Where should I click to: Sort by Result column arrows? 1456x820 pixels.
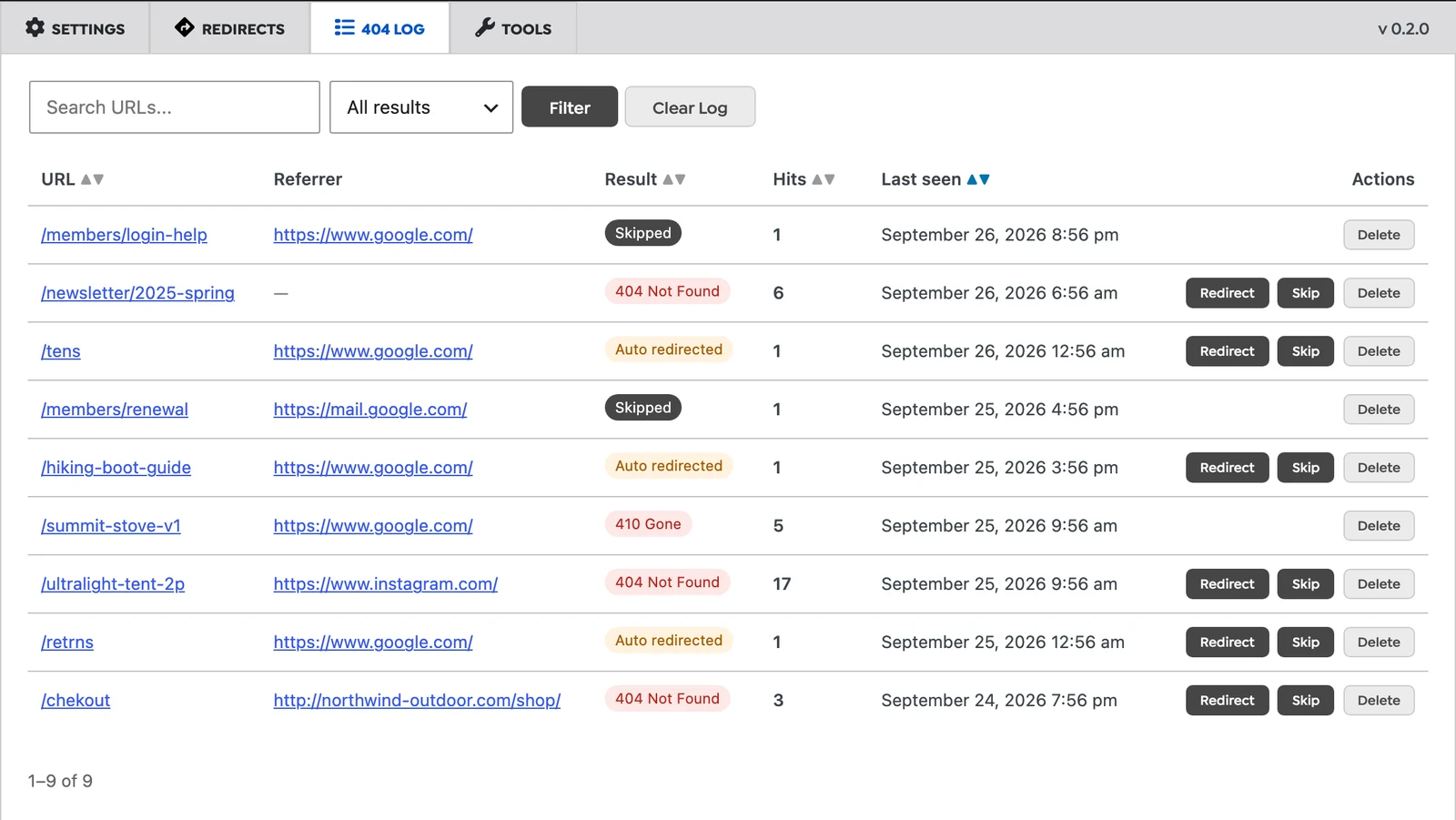pyautogui.click(x=674, y=179)
